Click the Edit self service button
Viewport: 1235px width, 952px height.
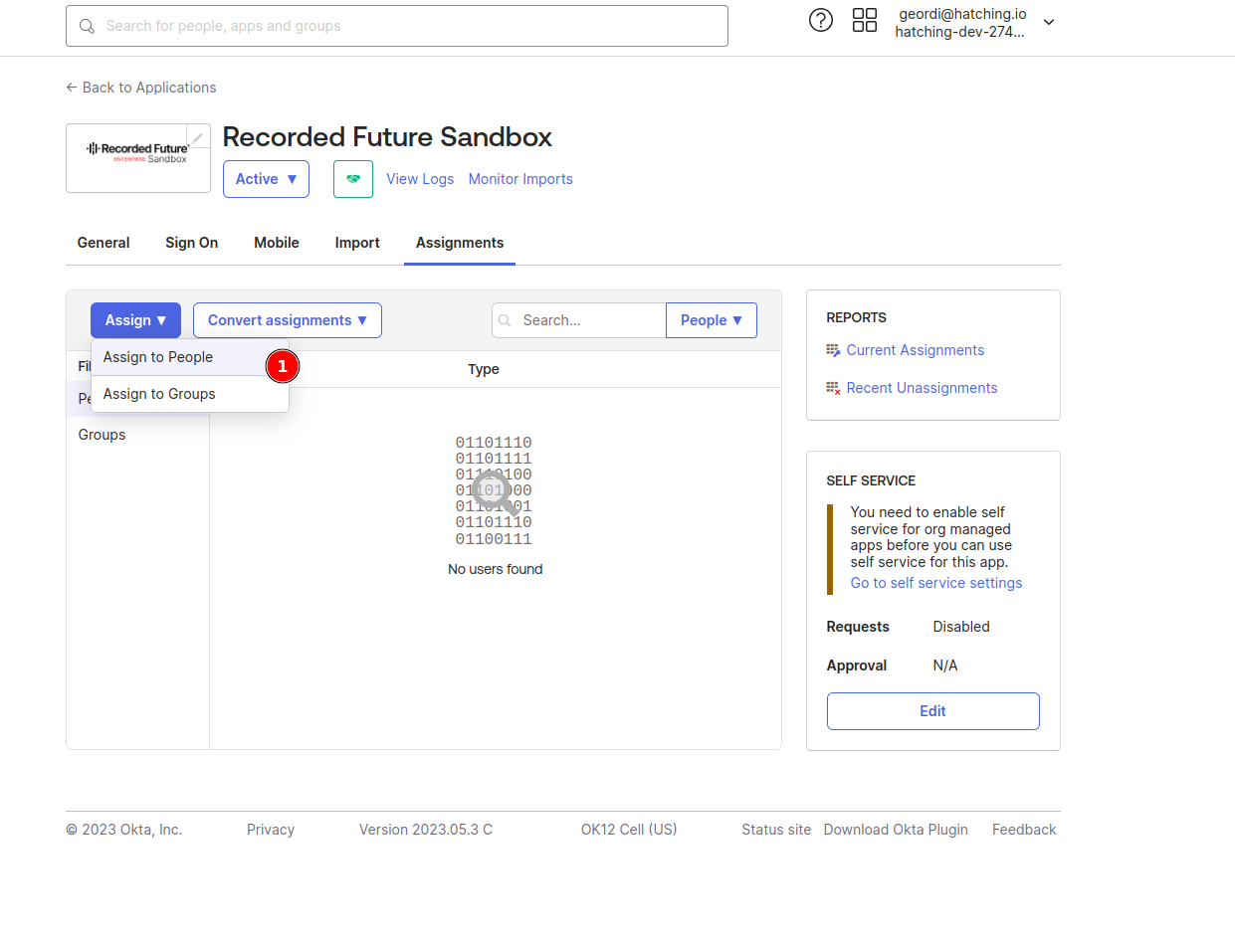coord(932,711)
